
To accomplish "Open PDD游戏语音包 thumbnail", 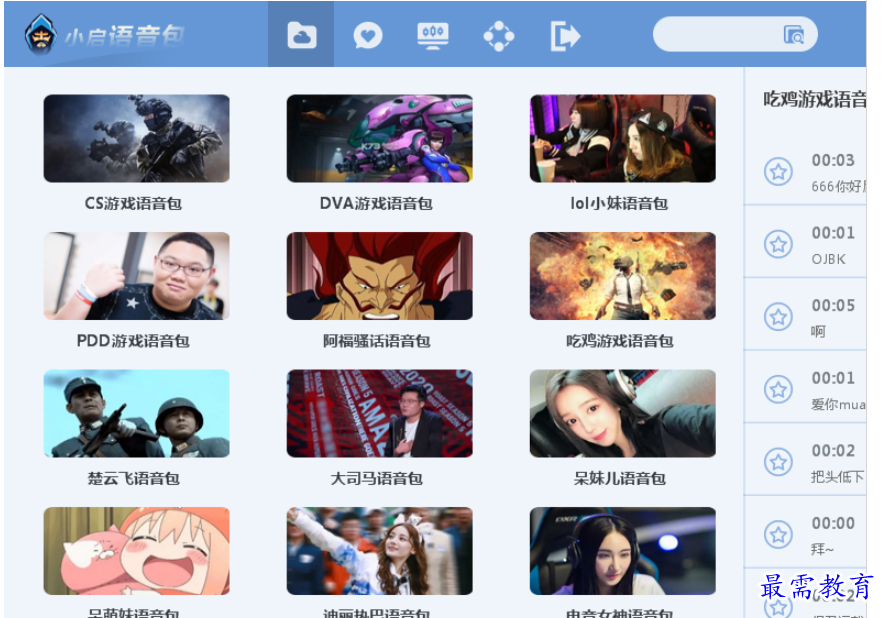I will tap(137, 276).
